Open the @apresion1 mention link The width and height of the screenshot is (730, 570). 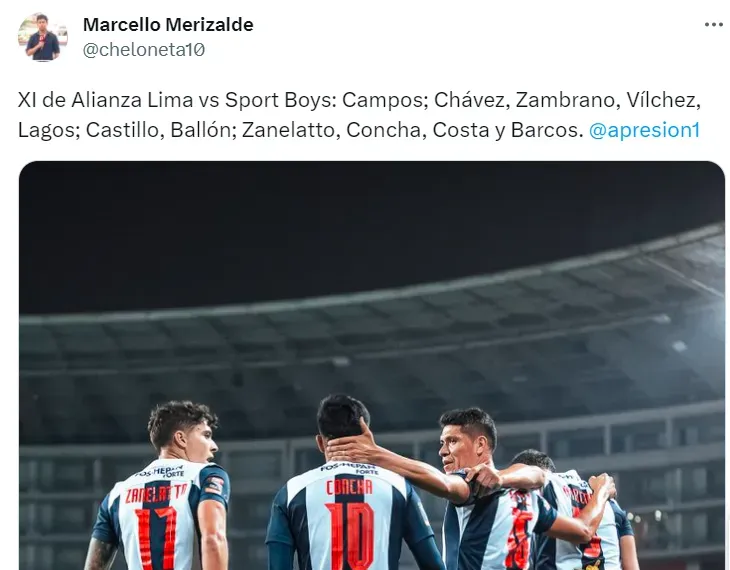[x=644, y=130]
